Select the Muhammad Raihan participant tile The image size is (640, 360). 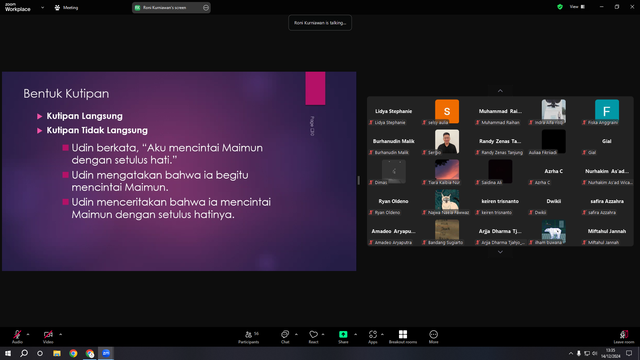(500, 111)
